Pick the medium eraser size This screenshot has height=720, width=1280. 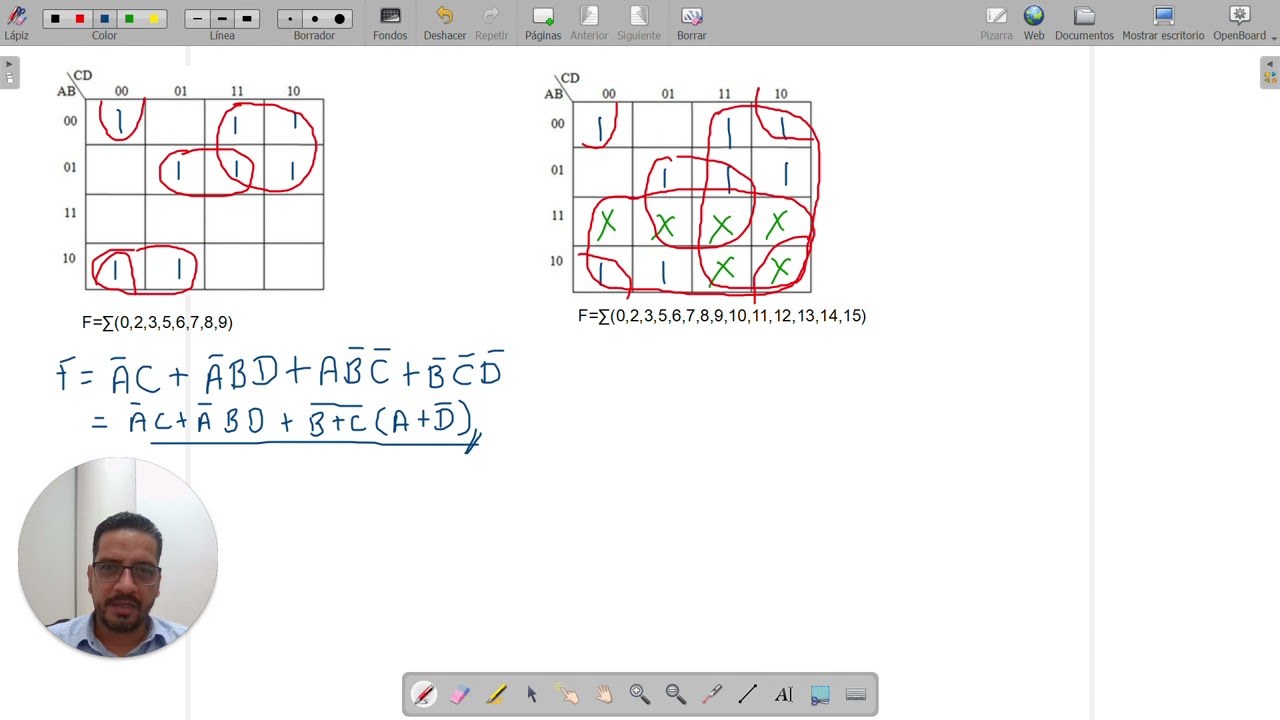pos(314,19)
